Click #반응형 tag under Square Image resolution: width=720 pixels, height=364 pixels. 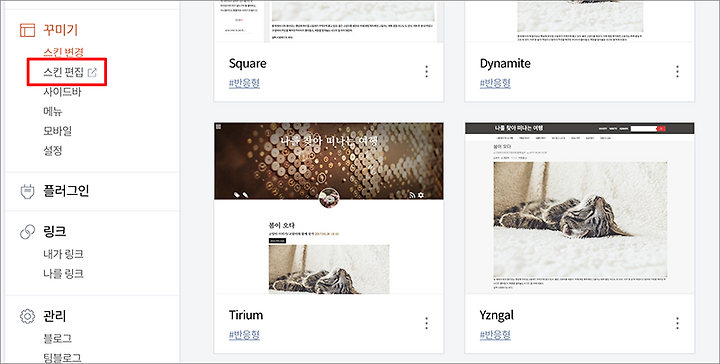coord(244,83)
